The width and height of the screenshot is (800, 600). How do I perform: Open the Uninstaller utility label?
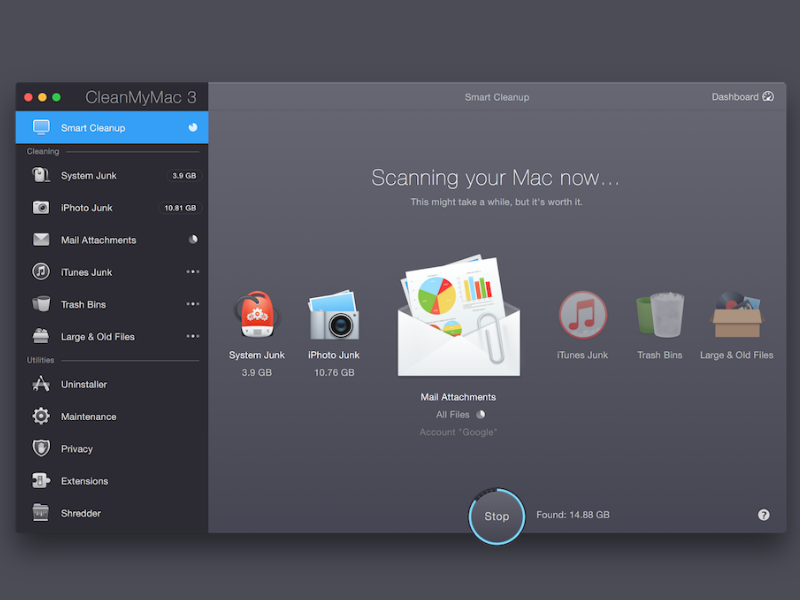(84, 384)
